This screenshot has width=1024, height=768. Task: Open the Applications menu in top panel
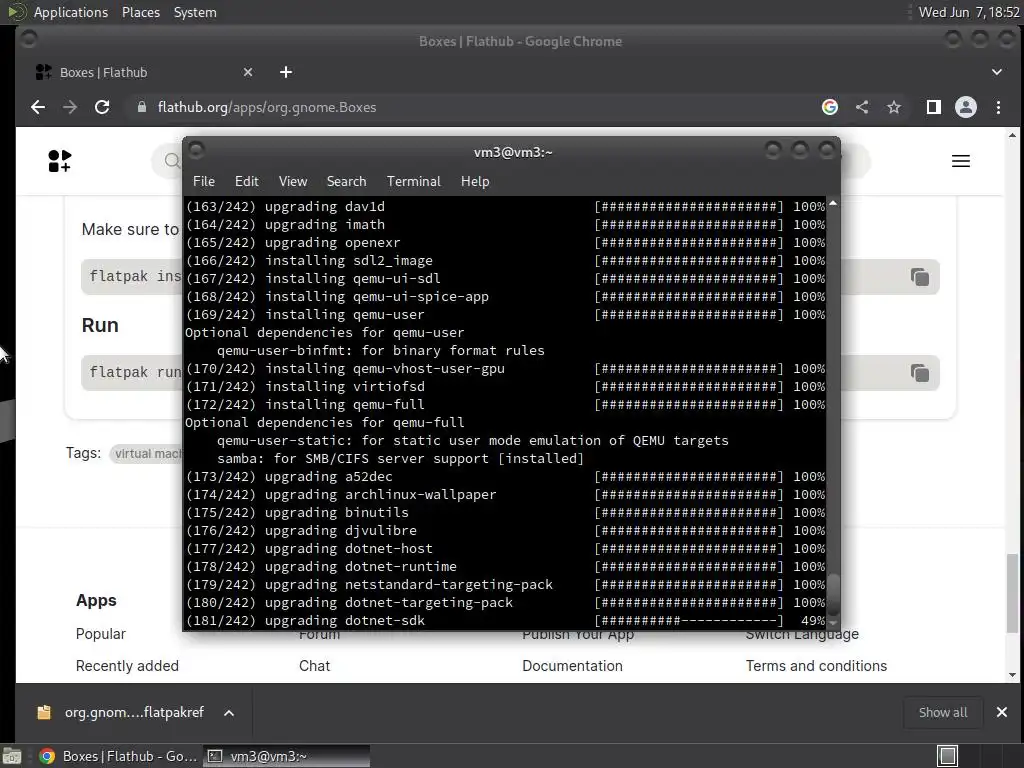71,12
